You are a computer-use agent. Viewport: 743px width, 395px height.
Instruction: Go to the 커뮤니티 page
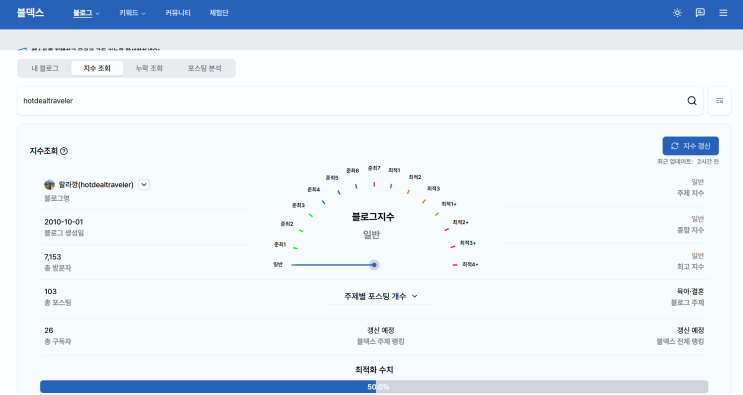(x=178, y=13)
